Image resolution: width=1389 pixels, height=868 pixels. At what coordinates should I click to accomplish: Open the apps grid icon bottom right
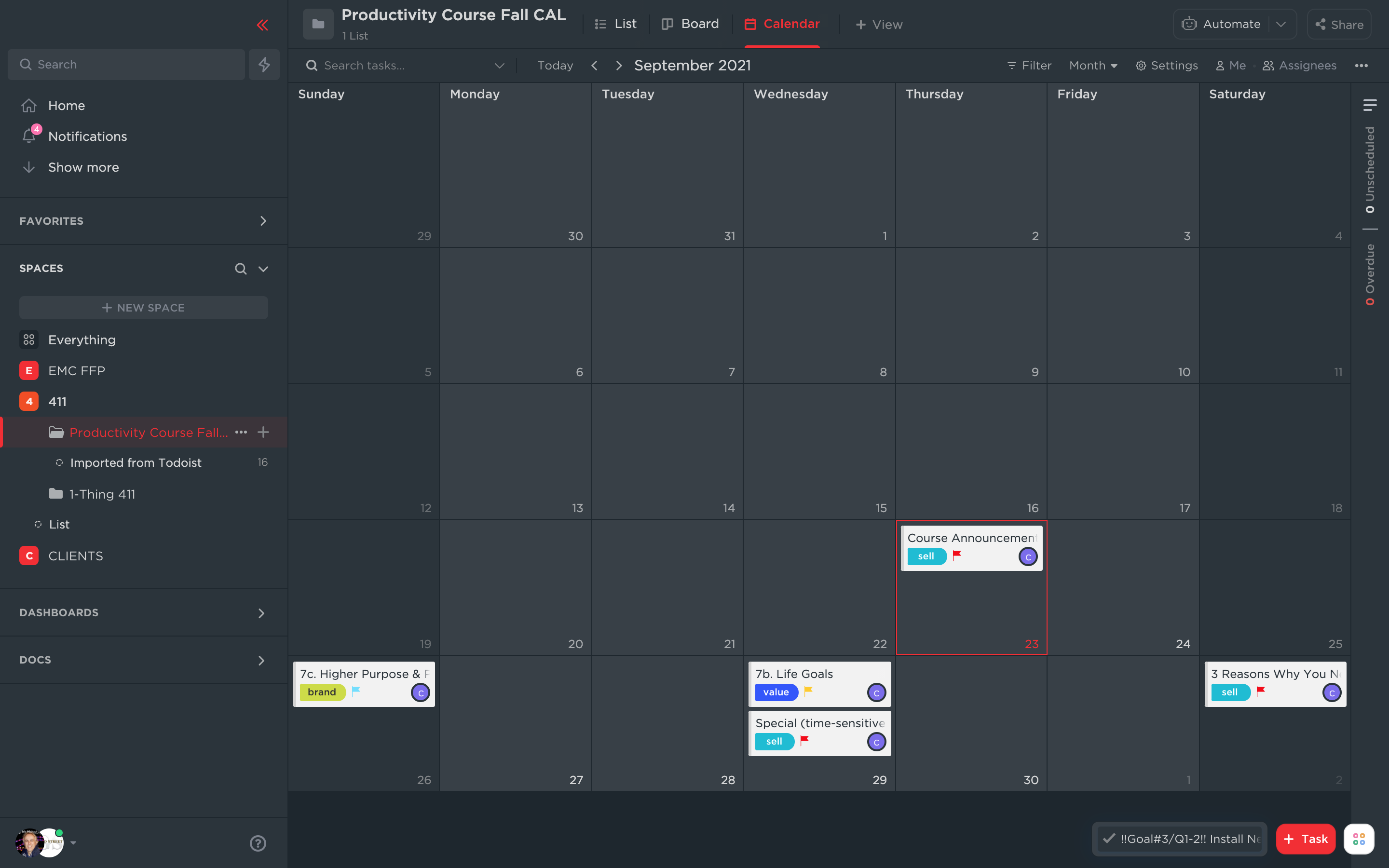[1359, 839]
